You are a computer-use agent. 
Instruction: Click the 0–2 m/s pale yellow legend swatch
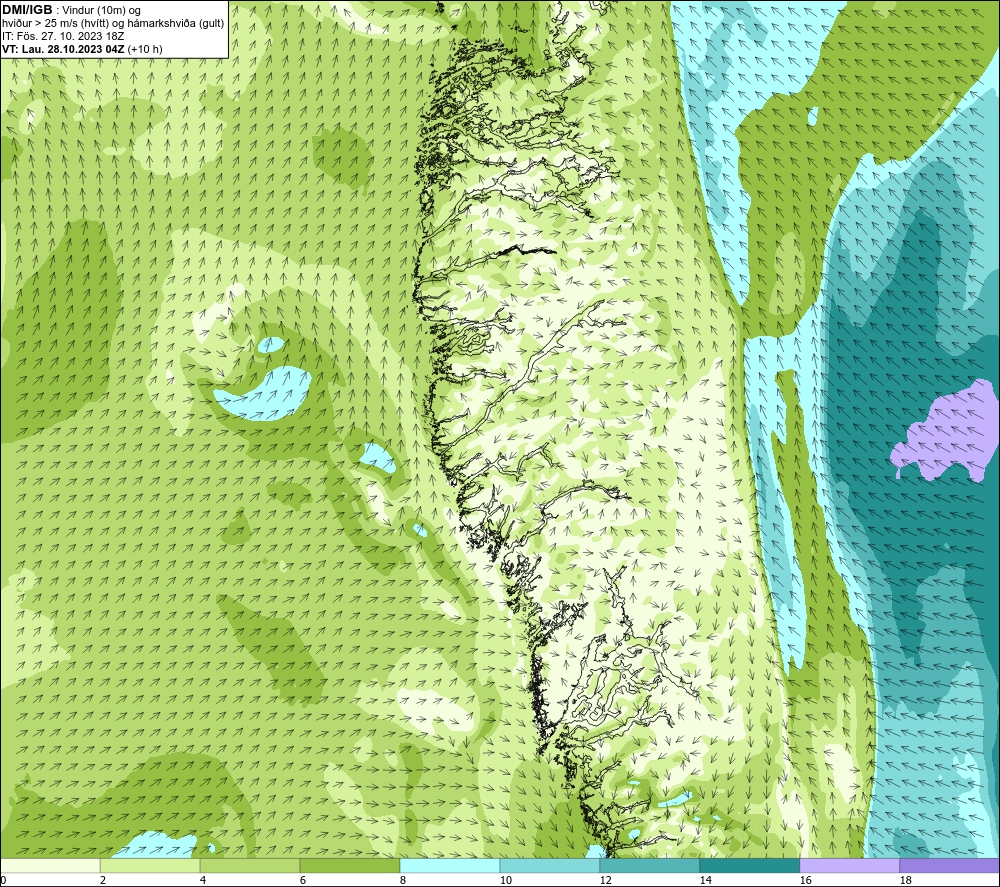click(50, 865)
